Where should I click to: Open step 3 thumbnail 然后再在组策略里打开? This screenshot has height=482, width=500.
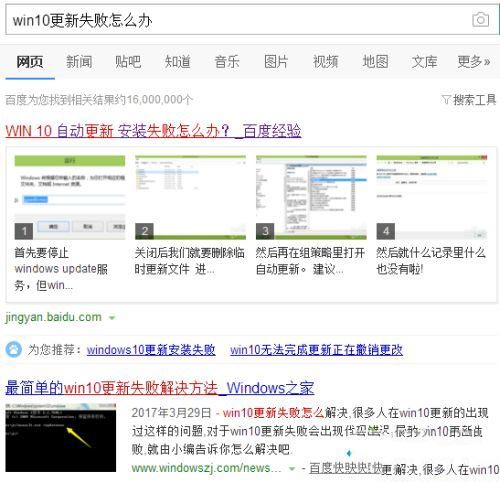click(x=311, y=197)
